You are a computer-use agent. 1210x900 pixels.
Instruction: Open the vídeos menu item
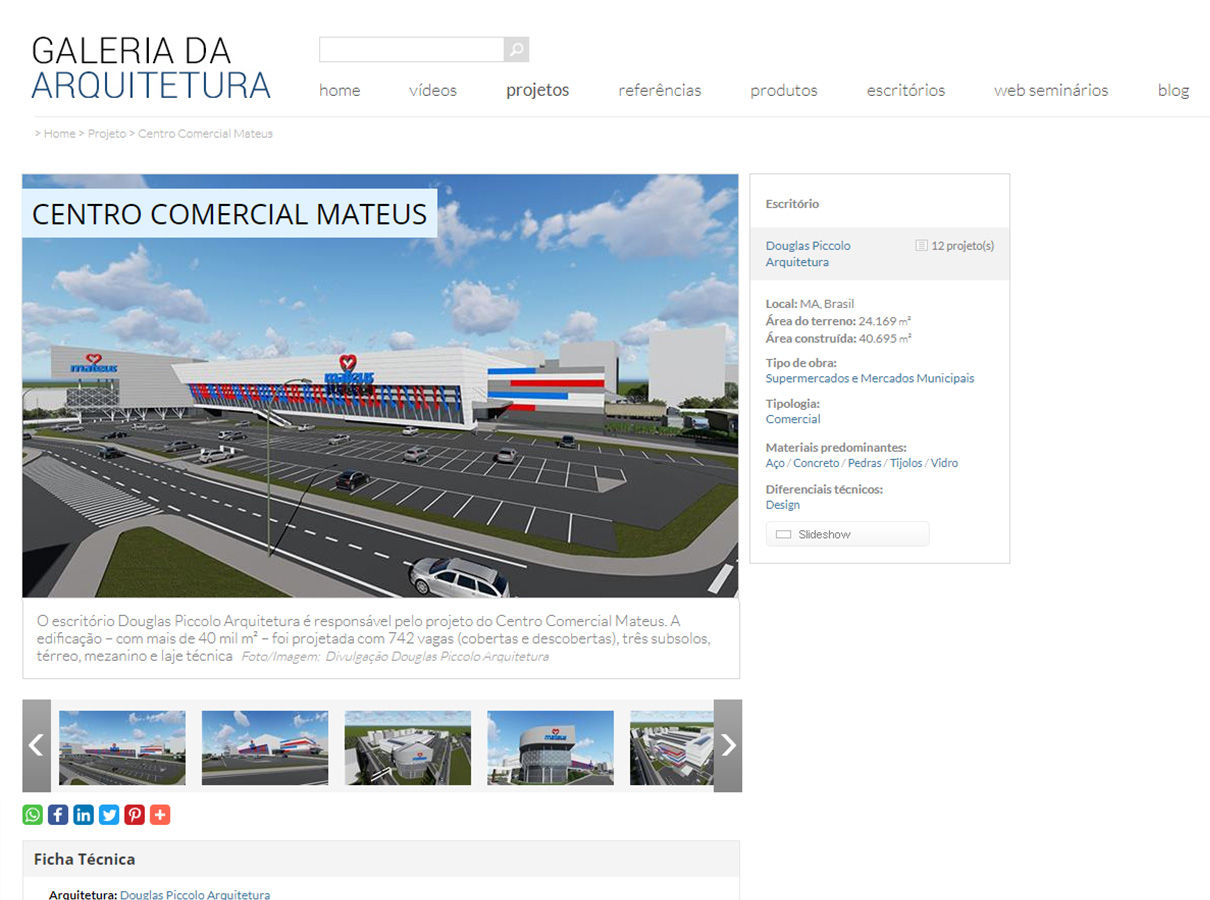click(433, 90)
